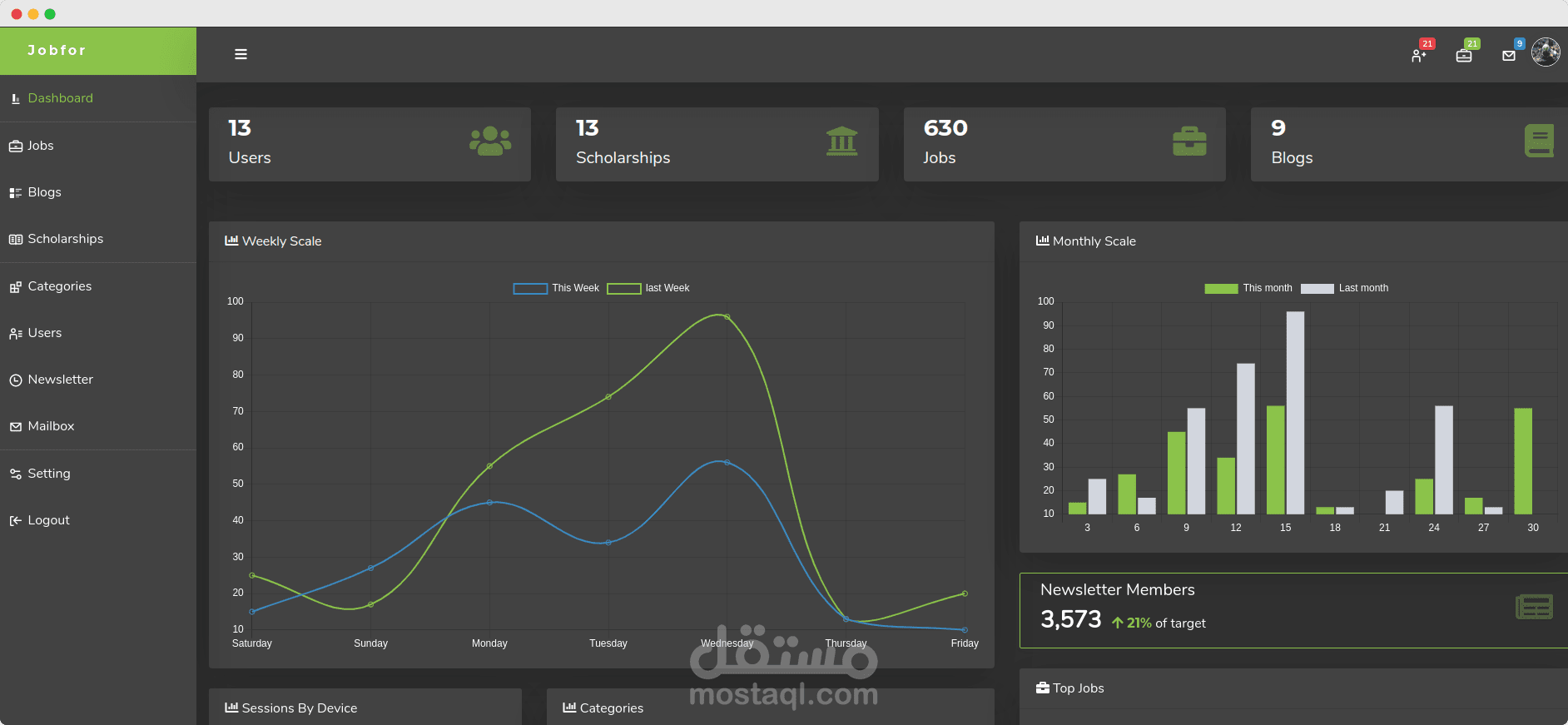Click the Monthly Scale panel title

[1094, 241]
